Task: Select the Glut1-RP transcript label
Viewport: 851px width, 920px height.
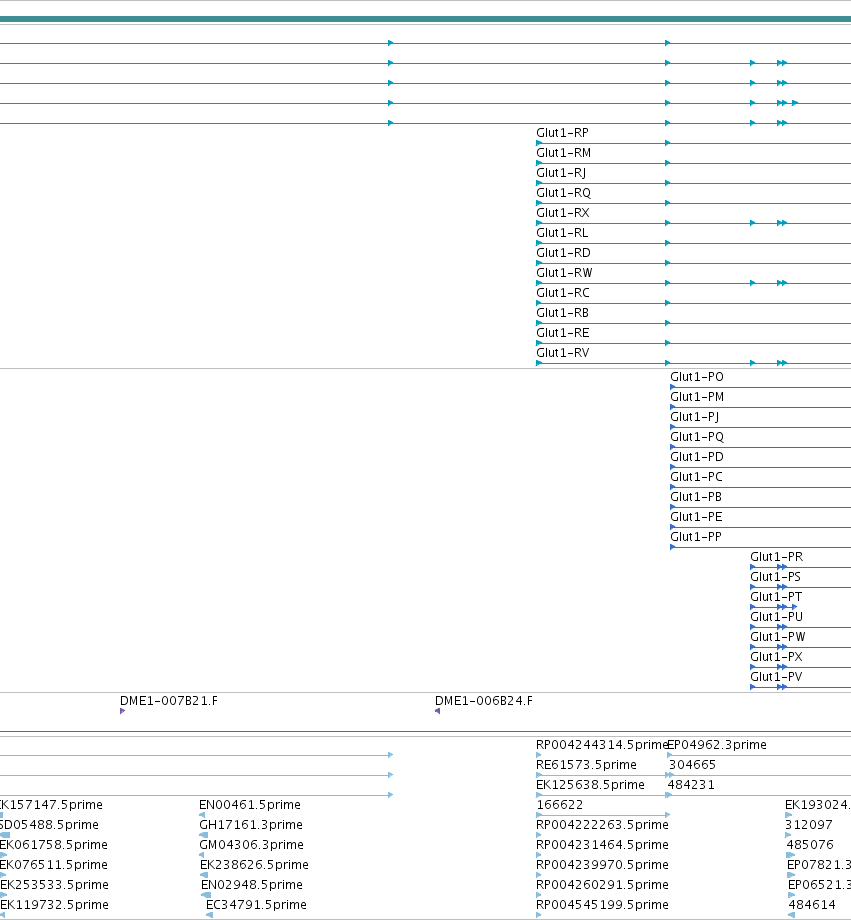Action: click(x=562, y=133)
